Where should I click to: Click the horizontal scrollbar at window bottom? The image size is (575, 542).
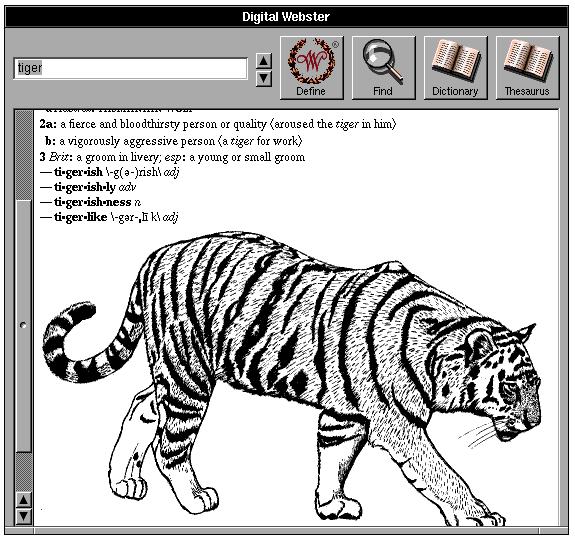point(286,530)
